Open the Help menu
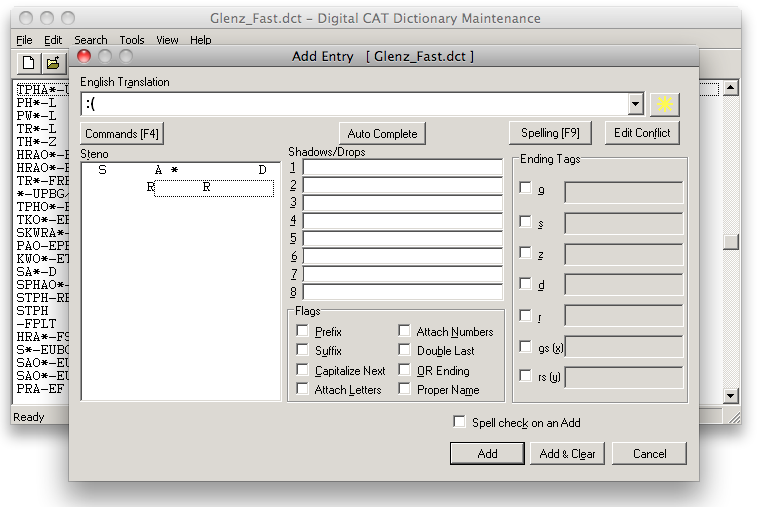 [201, 40]
